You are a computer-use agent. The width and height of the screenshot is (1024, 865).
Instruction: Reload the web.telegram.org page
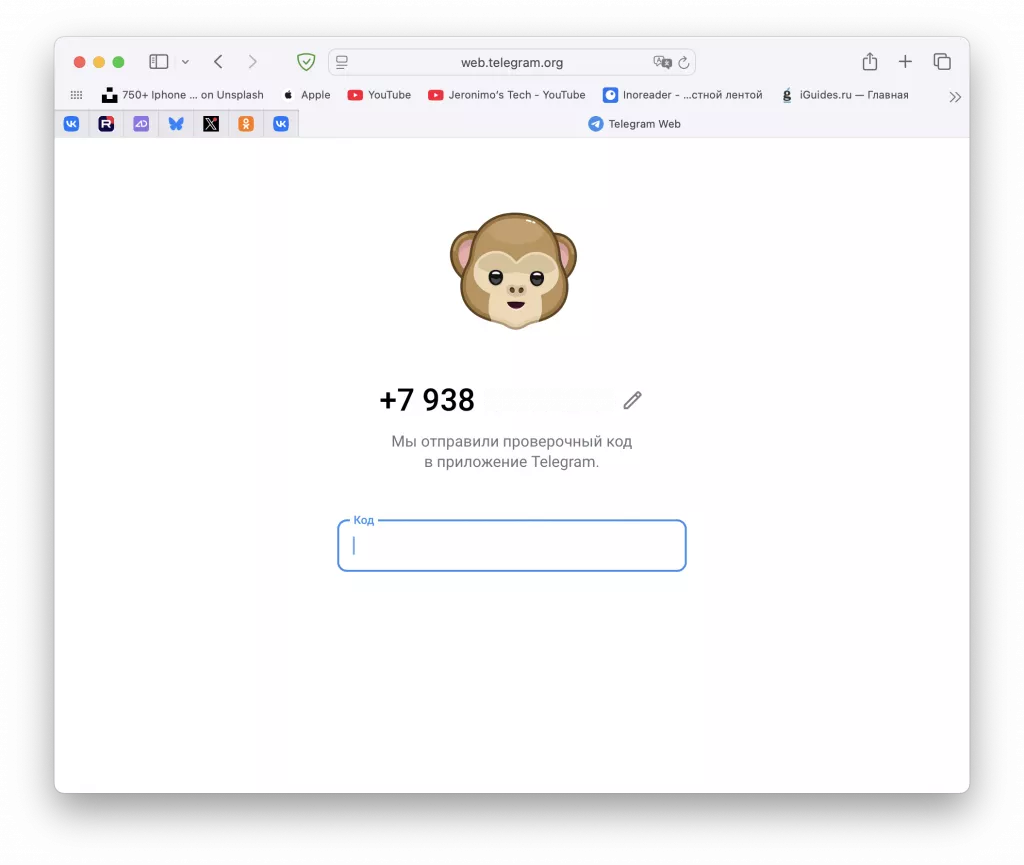point(684,62)
